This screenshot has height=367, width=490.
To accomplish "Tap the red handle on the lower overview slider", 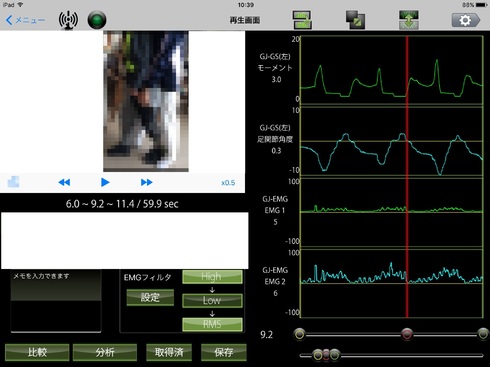I will click(326, 355).
